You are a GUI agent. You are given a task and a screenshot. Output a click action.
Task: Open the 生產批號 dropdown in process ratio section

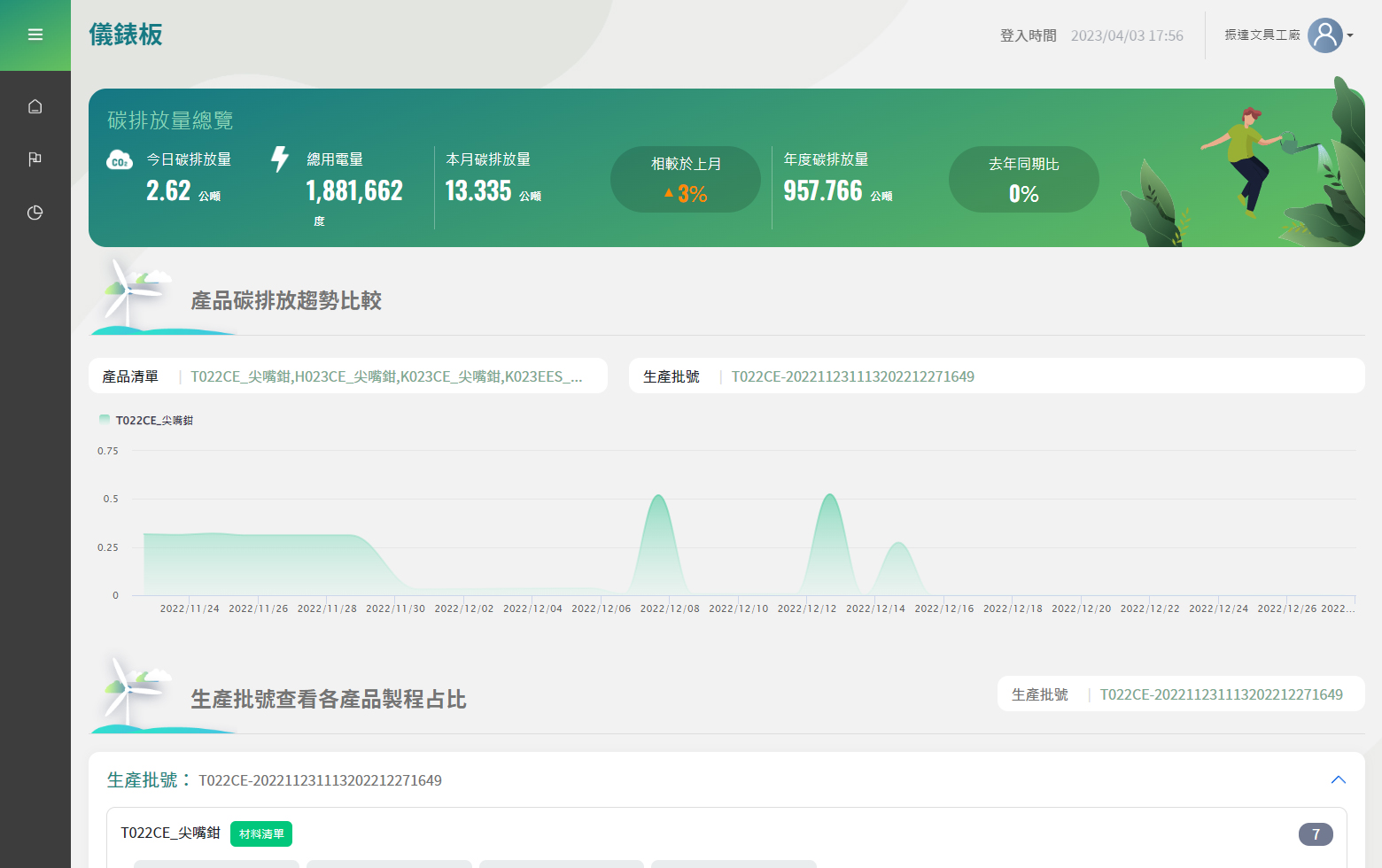[1181, 694]
